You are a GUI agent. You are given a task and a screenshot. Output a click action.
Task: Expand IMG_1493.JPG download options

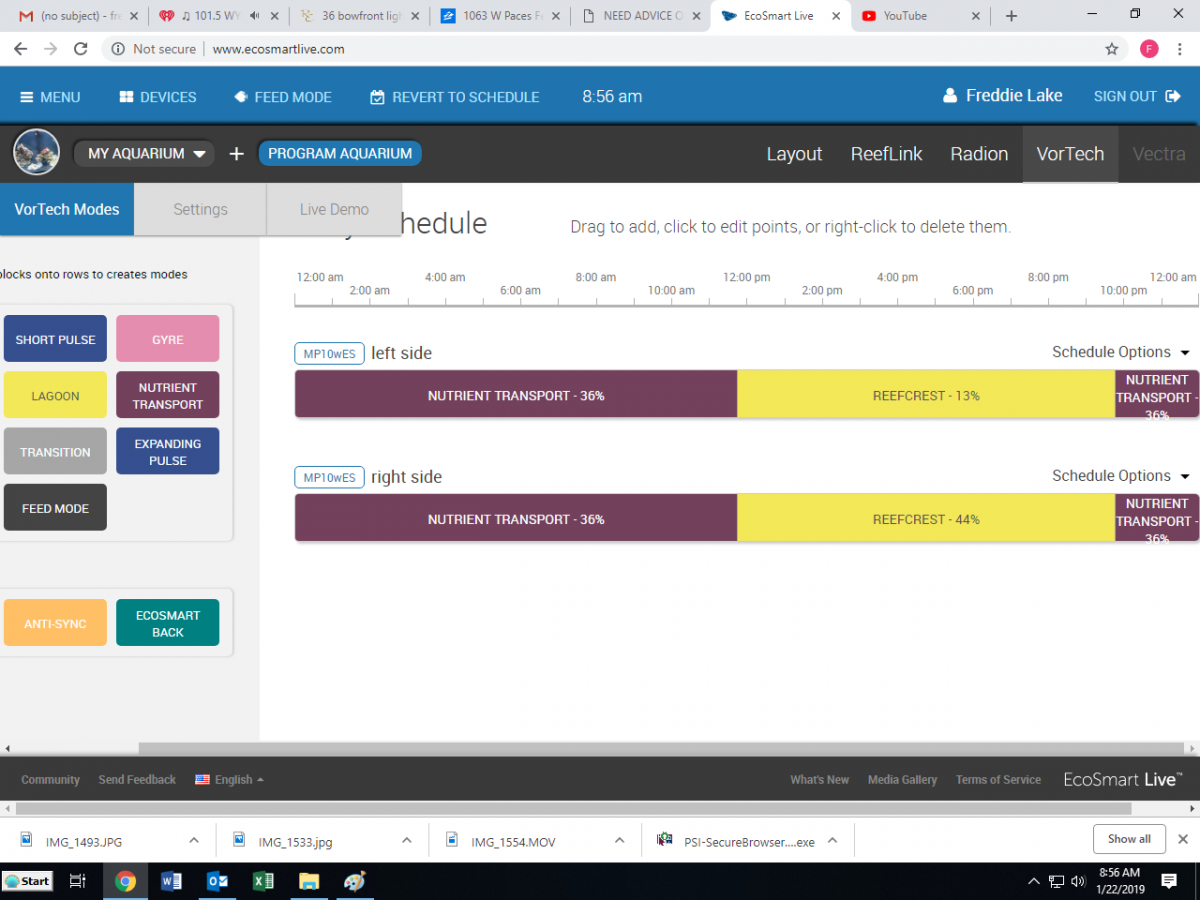tap(194, 841)
